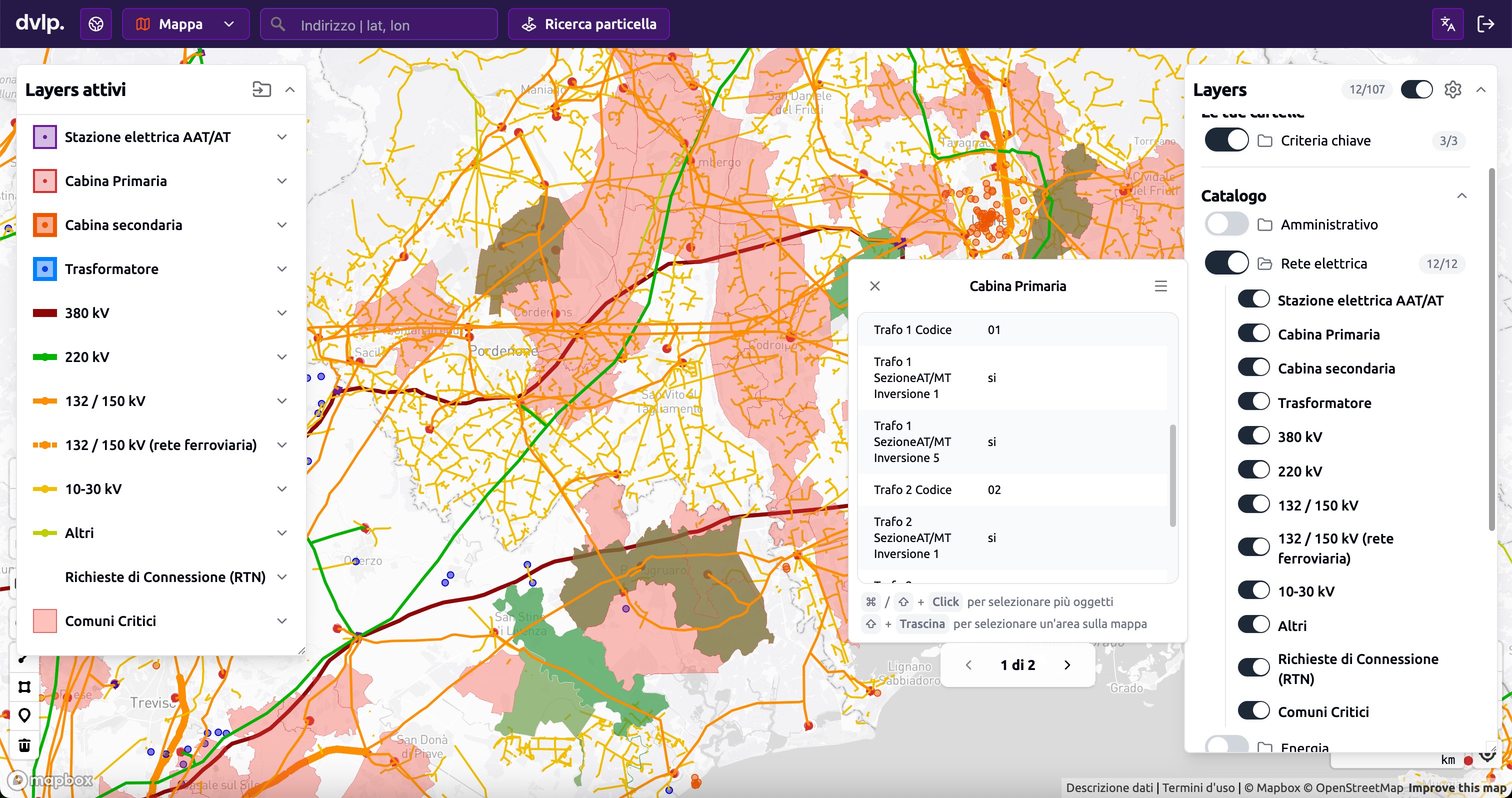Screen dimensions: 1512x798
Task: Expand the Trasformatore active layer chevron
Action: click(282, 268)
